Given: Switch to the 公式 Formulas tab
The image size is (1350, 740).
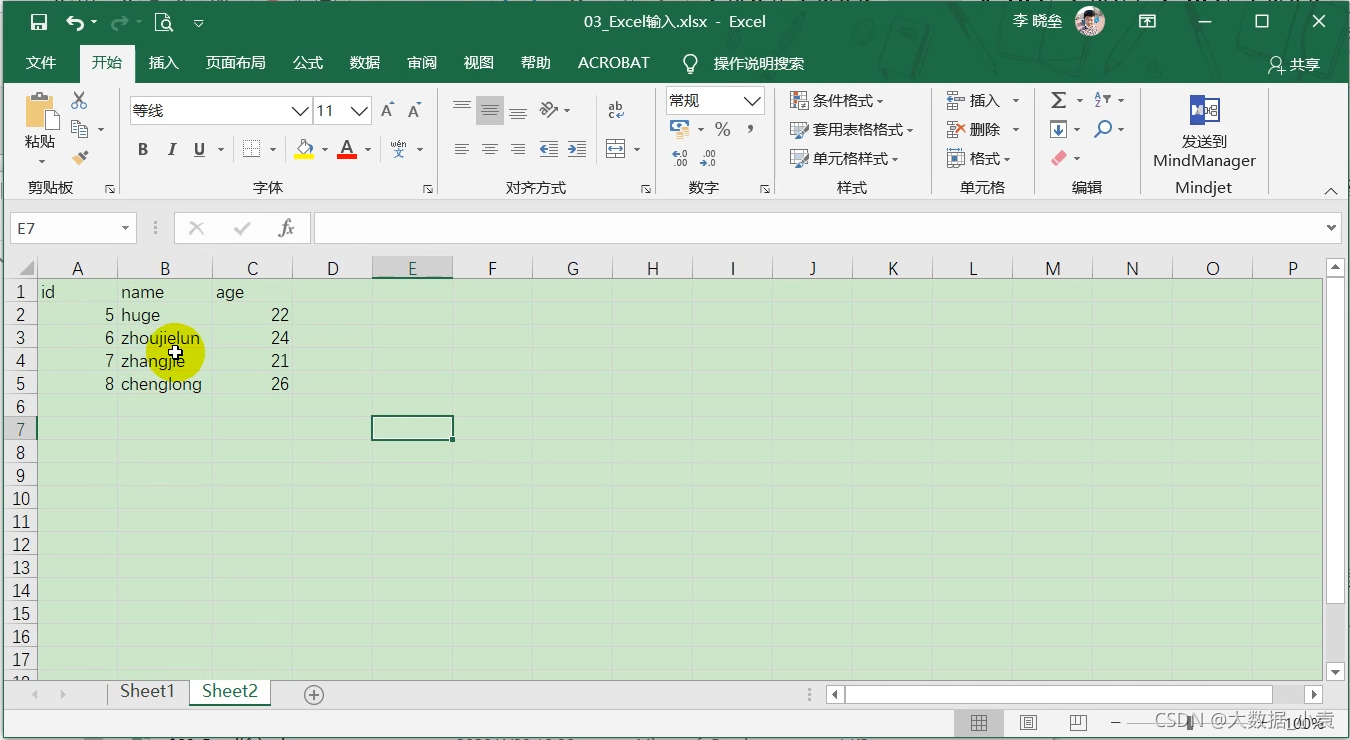Looking at the screenshot, I should click(308, 62).
